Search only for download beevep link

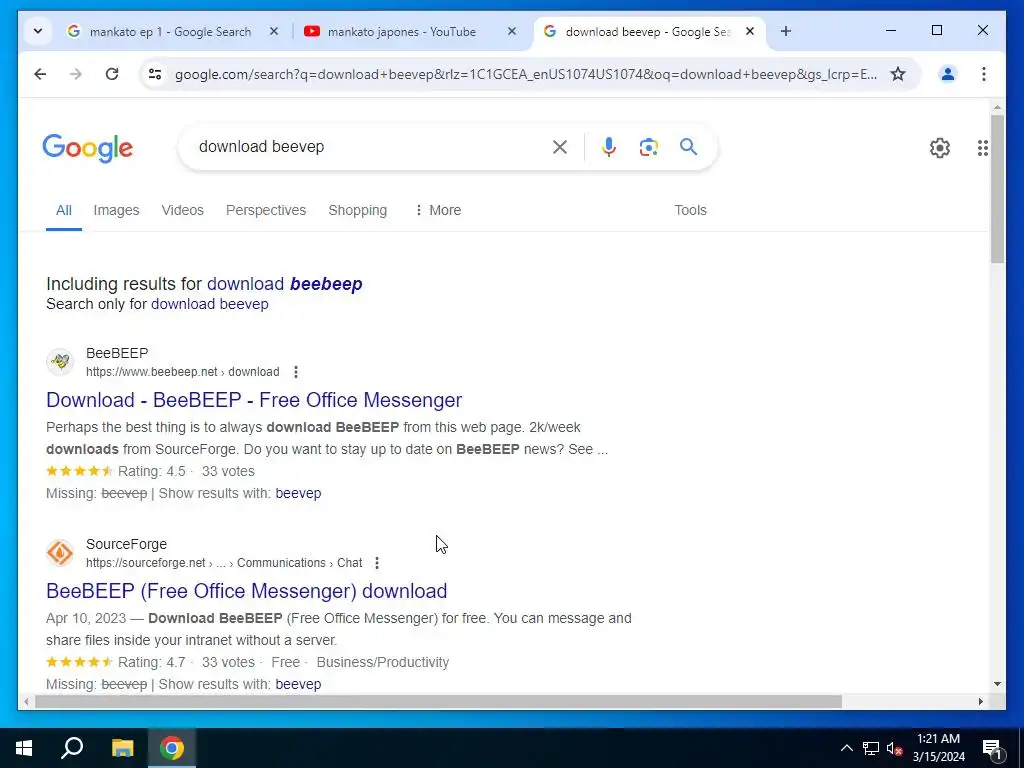tap(210, 304)
